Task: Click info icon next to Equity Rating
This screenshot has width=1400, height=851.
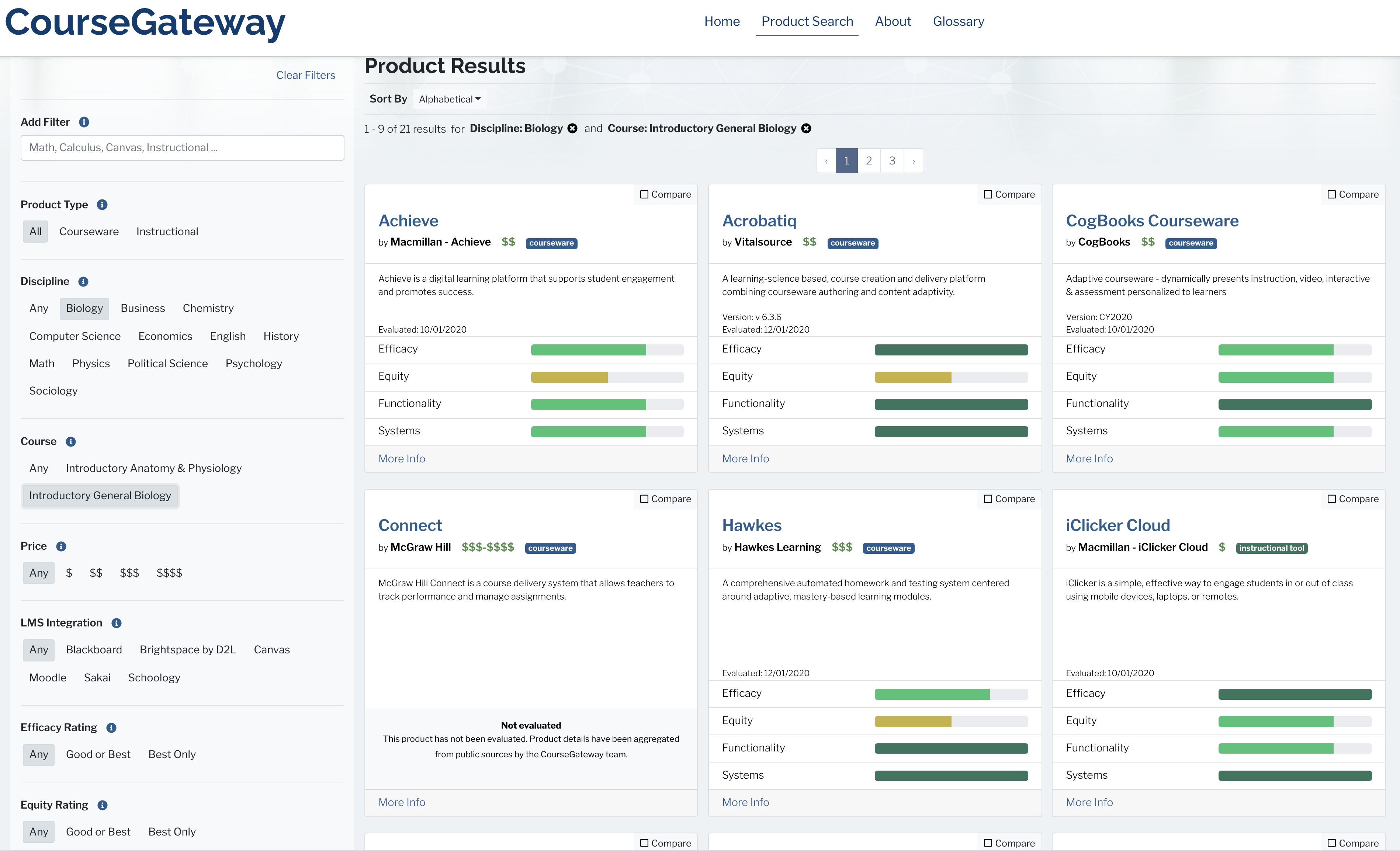Action: (x=103, y=805)
